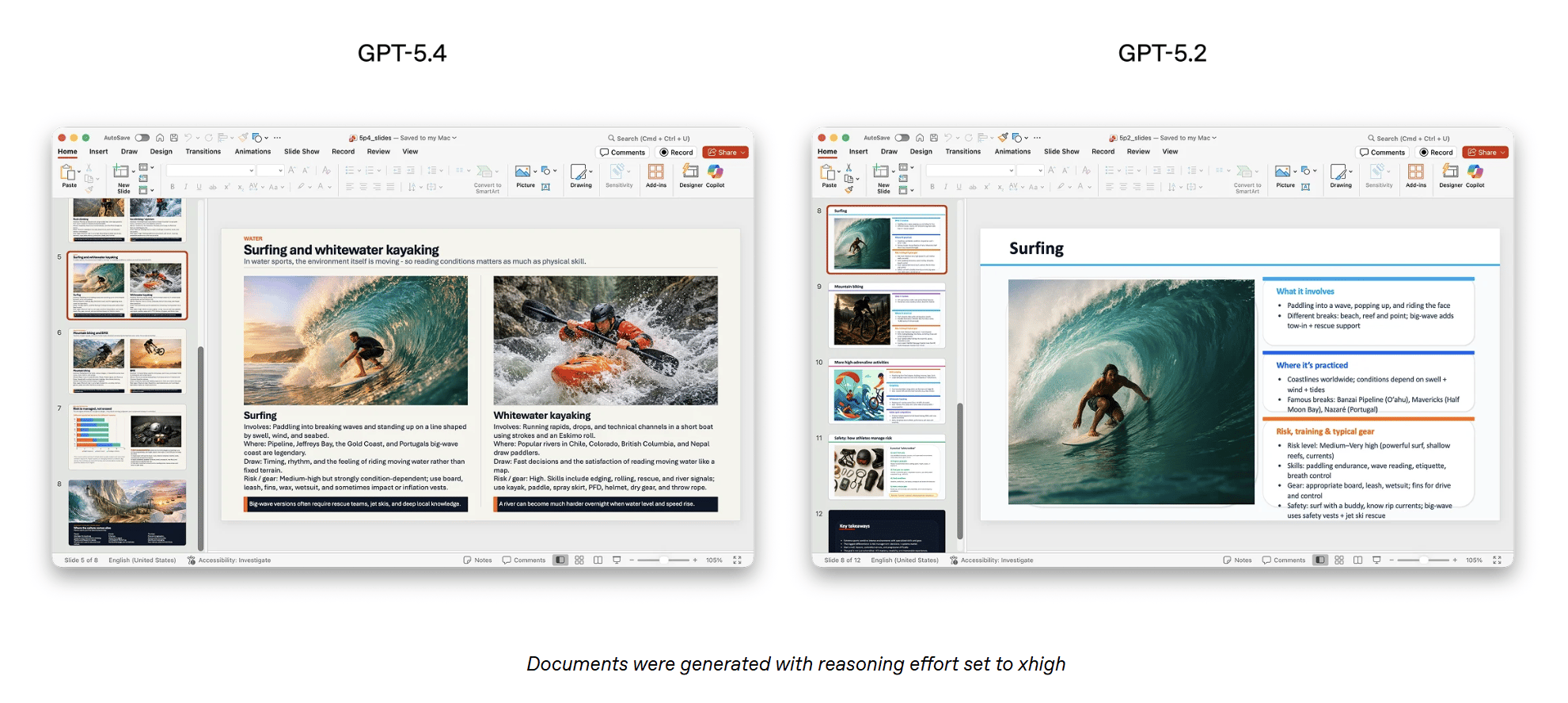1568x703 pixels.
Task: Switch to Reading view in the 5p4_slides window
Action: pos(598,560)
